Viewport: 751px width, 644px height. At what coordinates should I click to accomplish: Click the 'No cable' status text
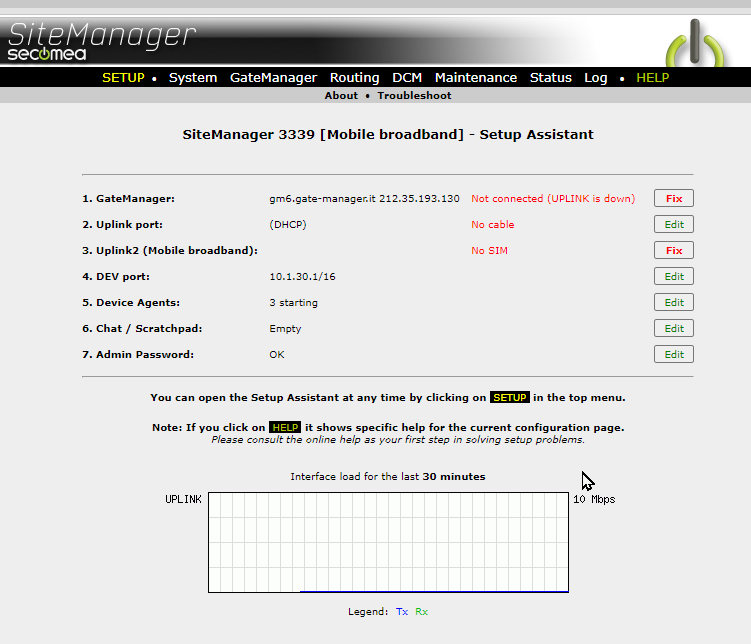click(492, 224)
